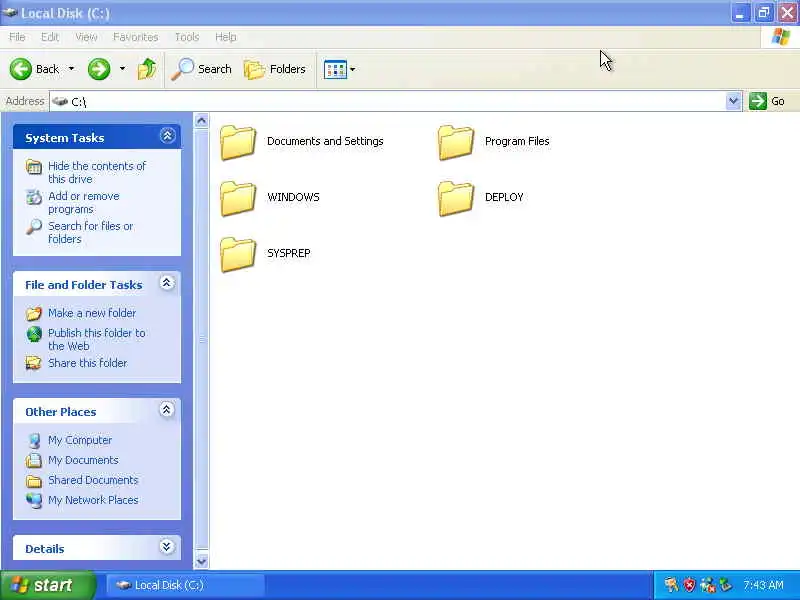The image size is (800, 600).
Task: Click the Views icon in toolbar
Action: 335,69
